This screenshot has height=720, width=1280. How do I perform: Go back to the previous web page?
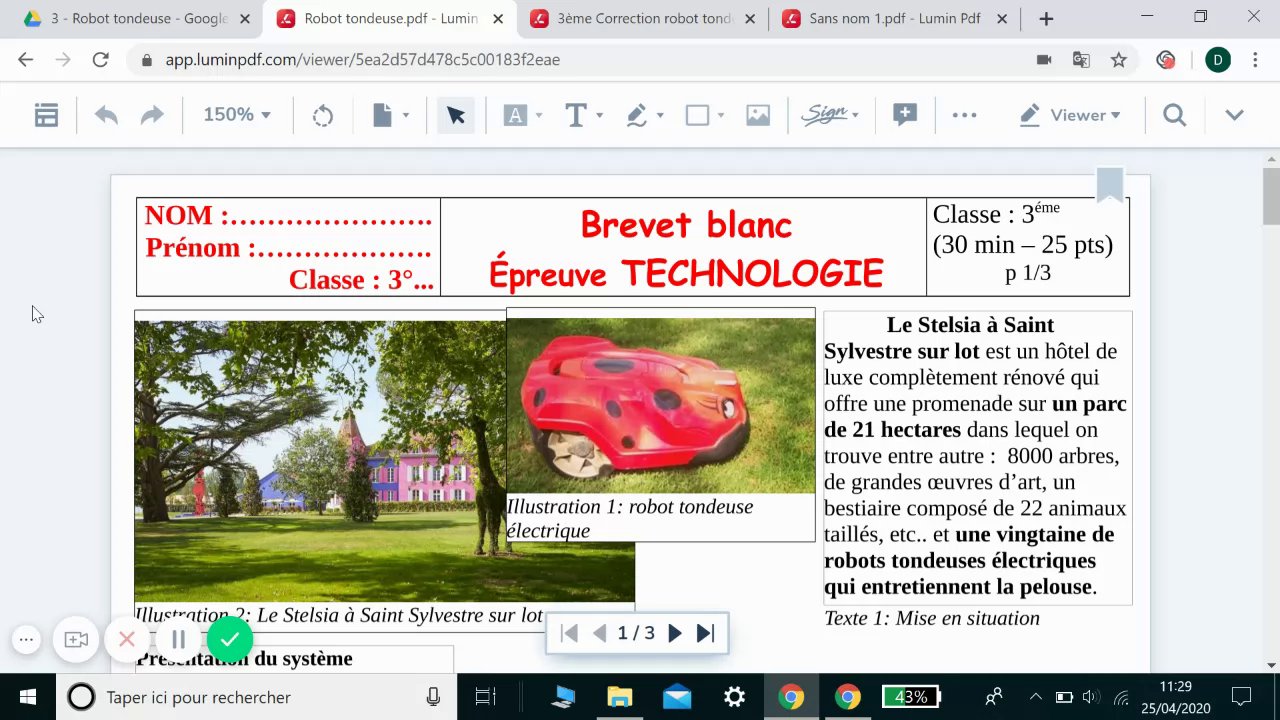(26, 60)
